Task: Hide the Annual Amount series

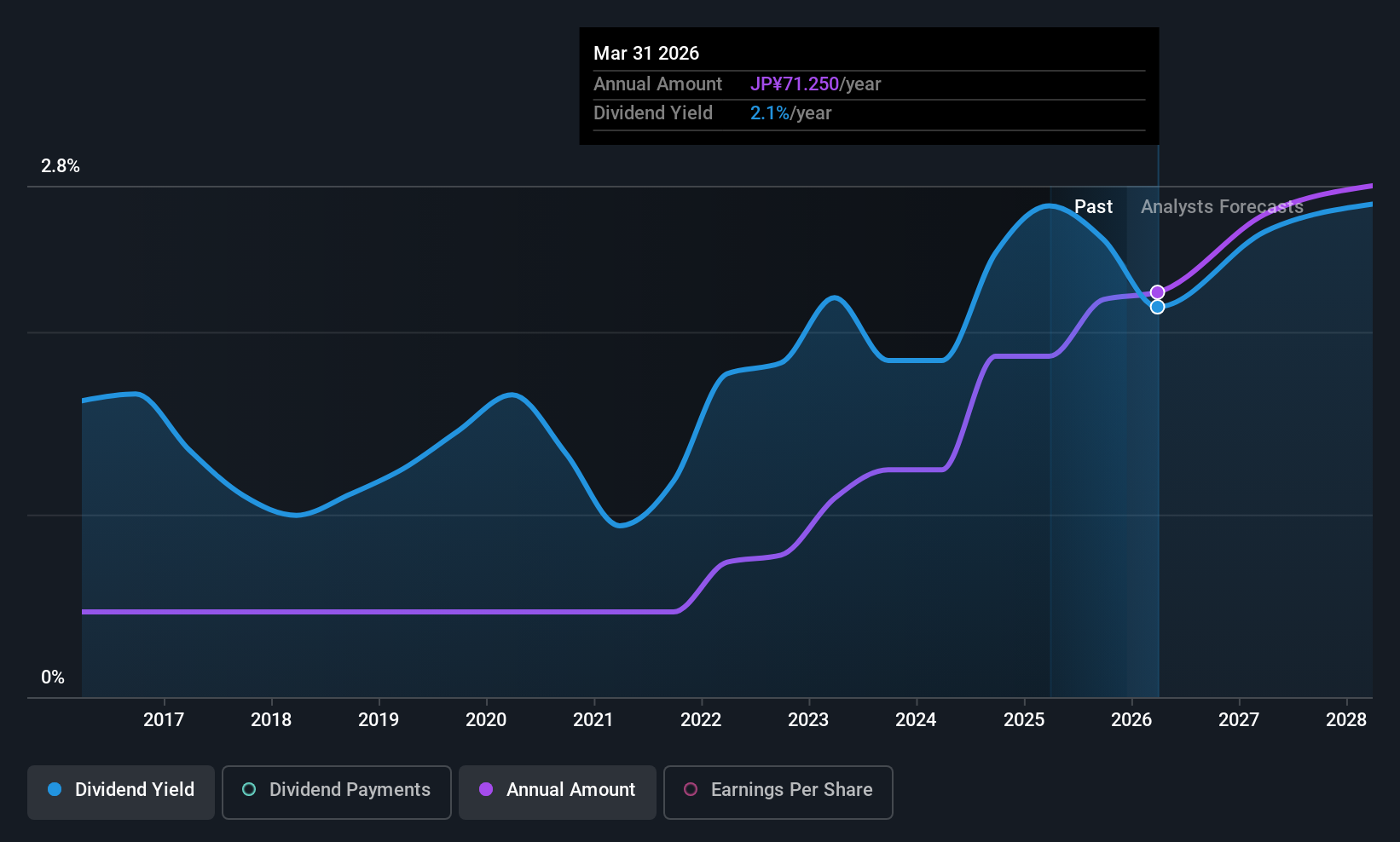Action: [x=557, y=792]
